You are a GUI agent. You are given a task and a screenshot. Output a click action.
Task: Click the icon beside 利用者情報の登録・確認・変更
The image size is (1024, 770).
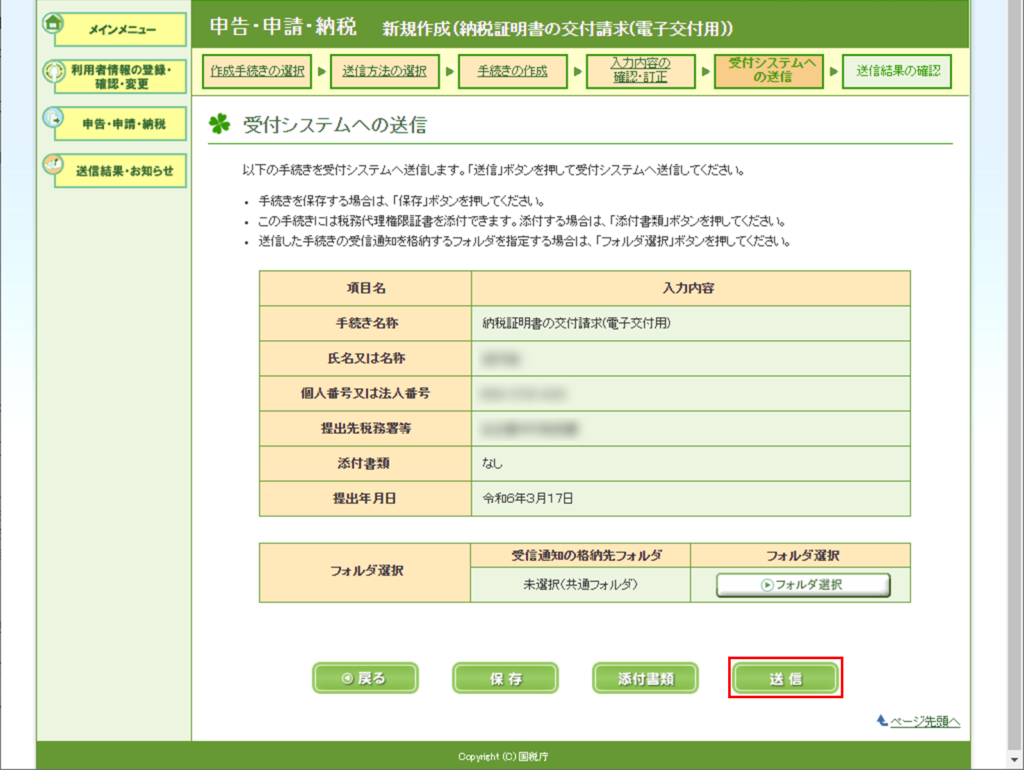tap(55, 72)
